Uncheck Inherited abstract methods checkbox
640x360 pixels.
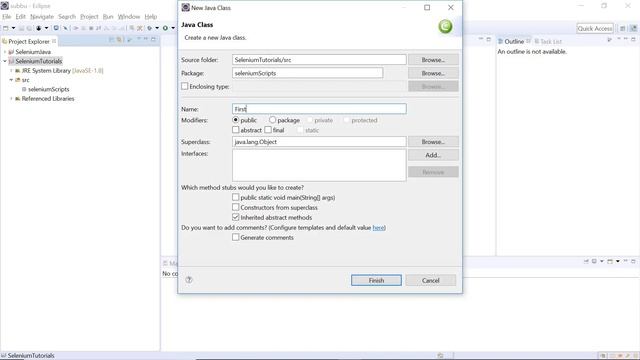point(236,217)
